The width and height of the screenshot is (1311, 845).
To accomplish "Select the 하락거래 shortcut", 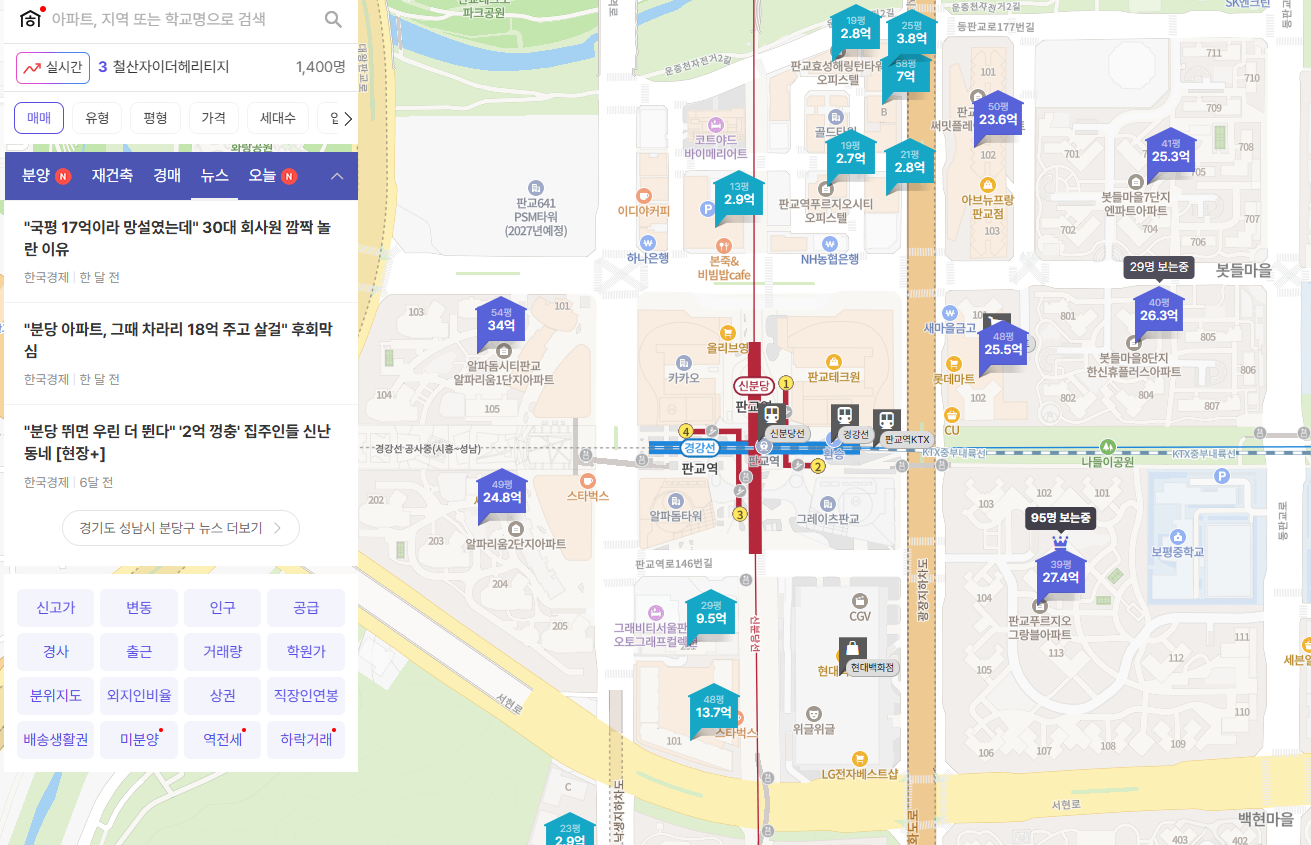I will coord(306,740).
